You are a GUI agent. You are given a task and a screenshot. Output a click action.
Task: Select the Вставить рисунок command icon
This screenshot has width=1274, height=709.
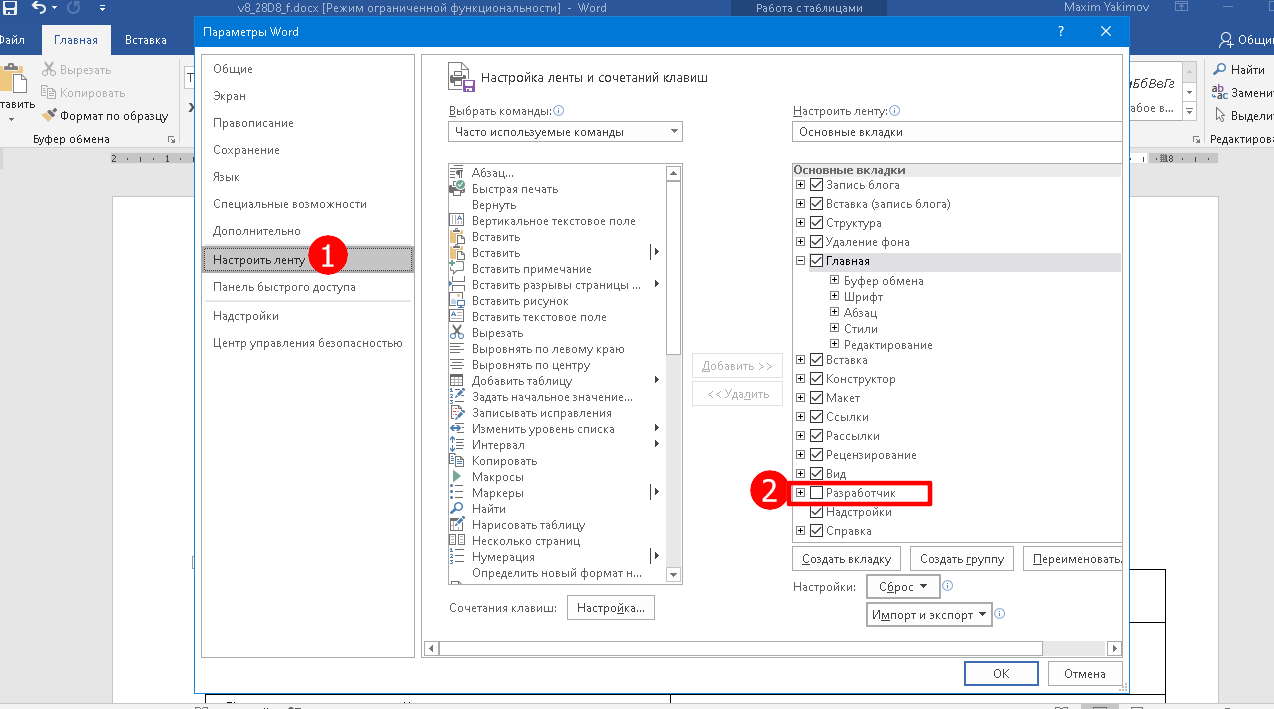pos(457,301)
